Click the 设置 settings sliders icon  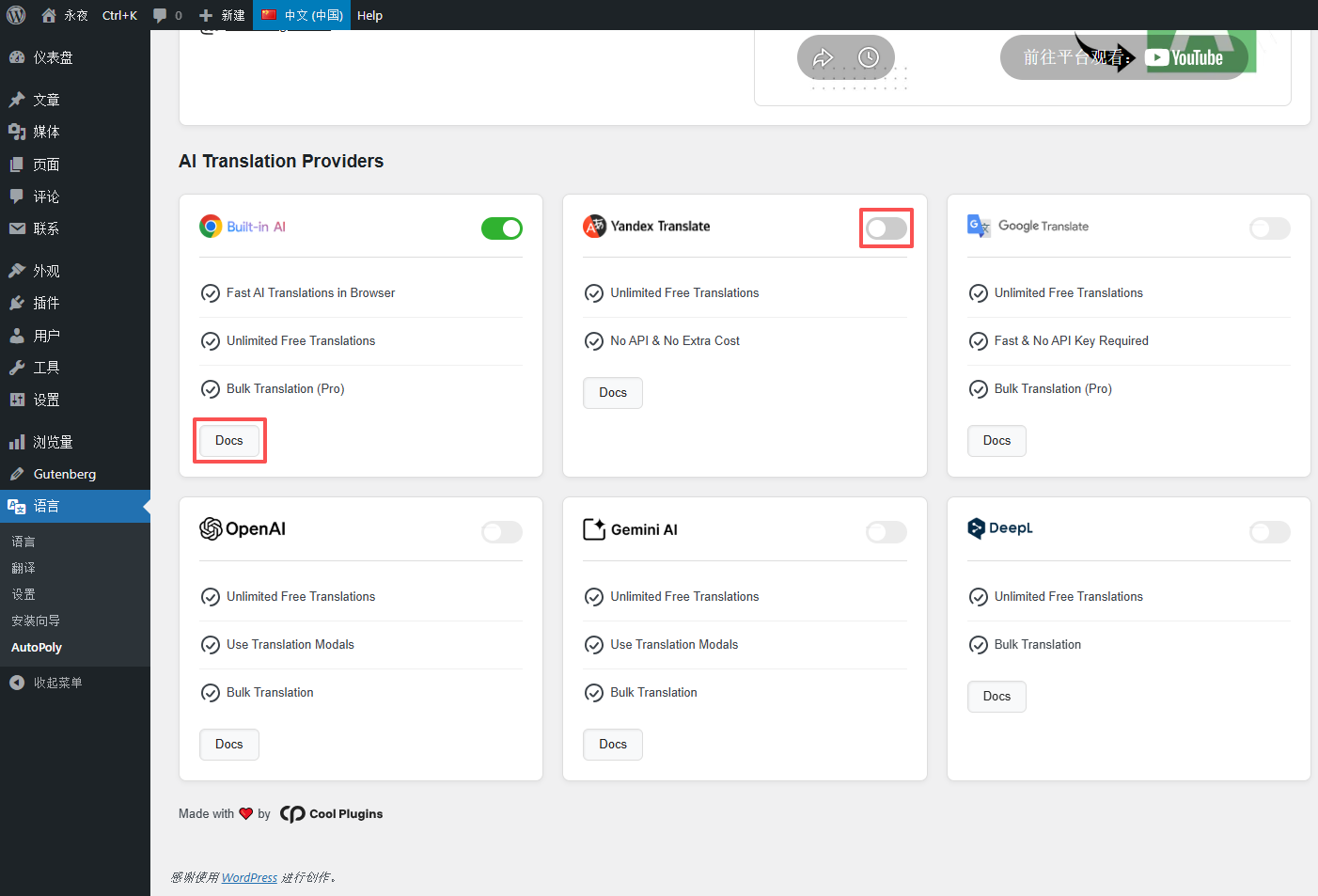[x=17, y=400]
